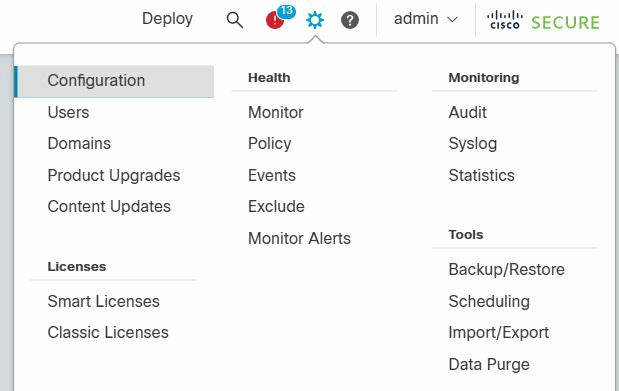Click the blue system gear icon
The image size is (619, 391).
[x=315, y=20]
